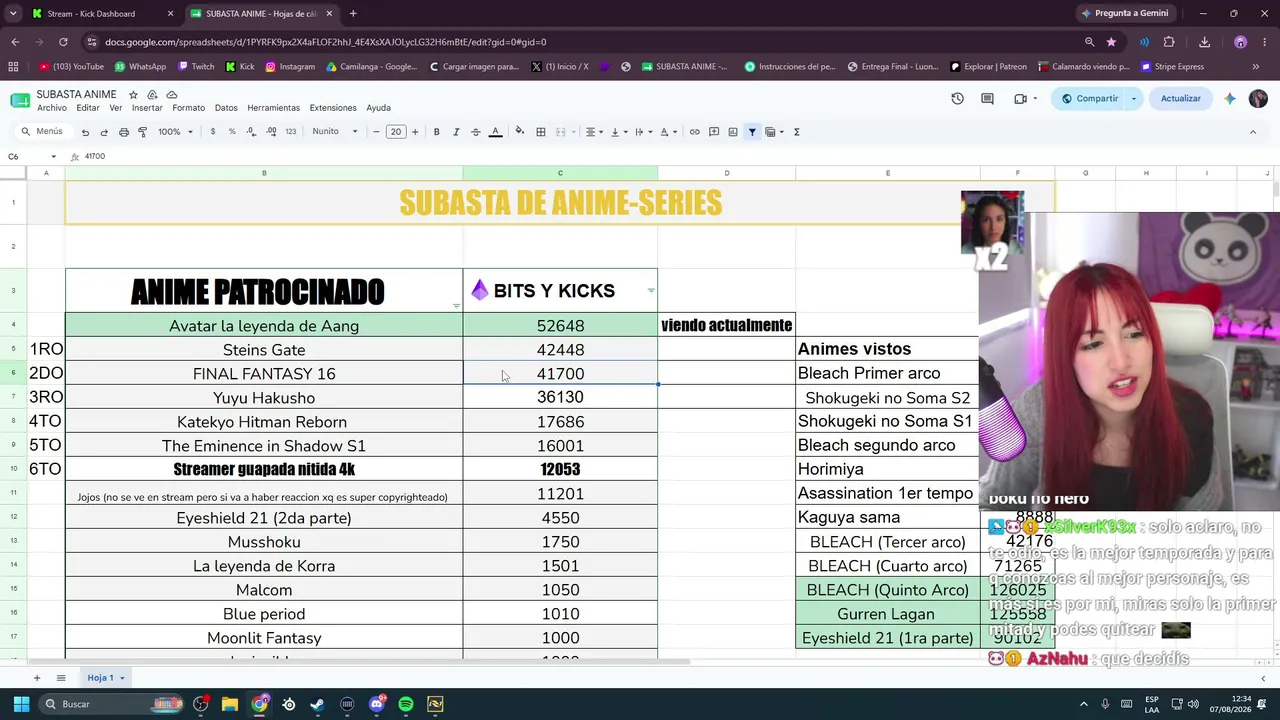Undo the last action in Sheets
This screenshot has width=1280, height=720.
tap(85, 132)
